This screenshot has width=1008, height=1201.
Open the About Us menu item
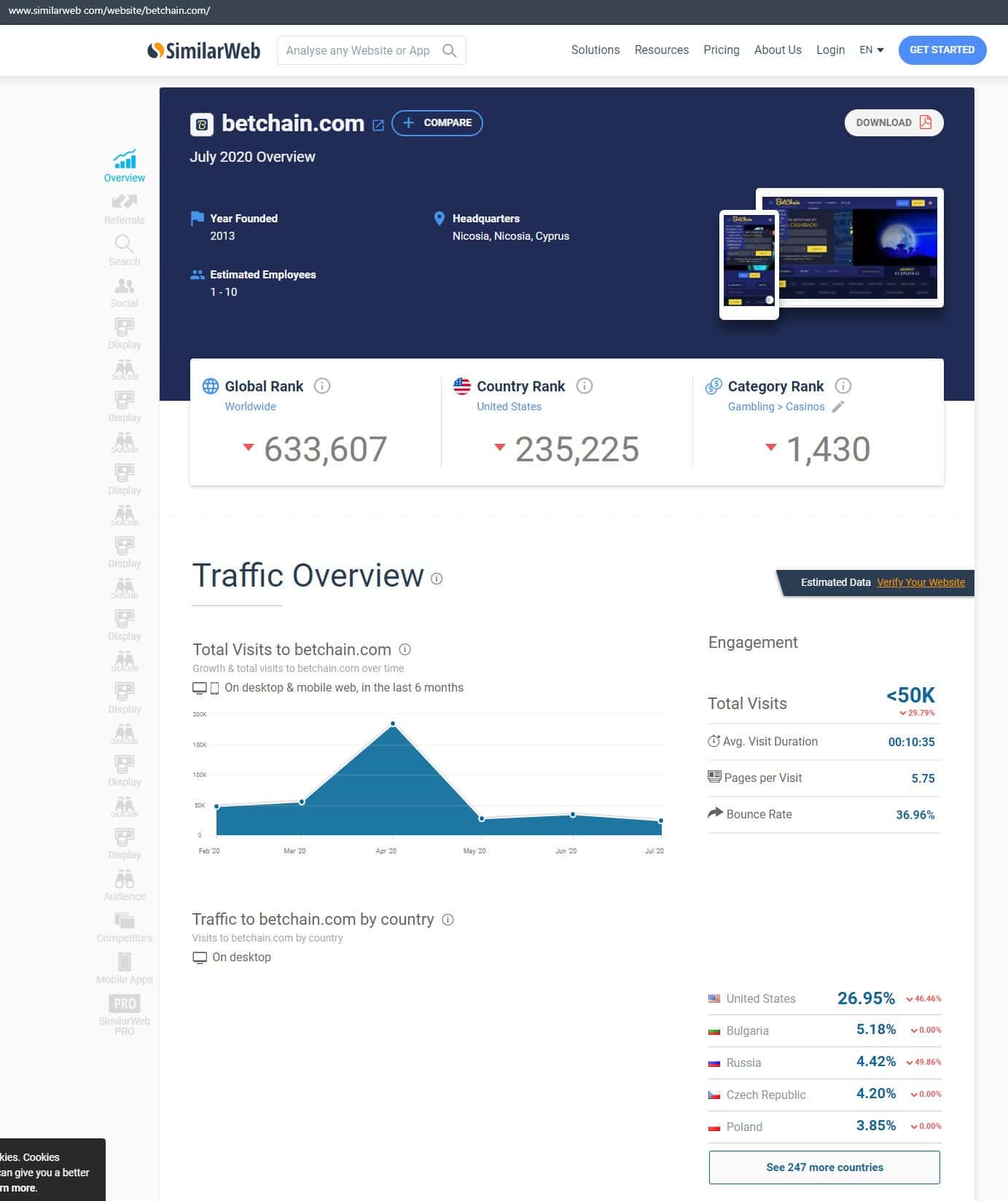click(x=778, y=50)
